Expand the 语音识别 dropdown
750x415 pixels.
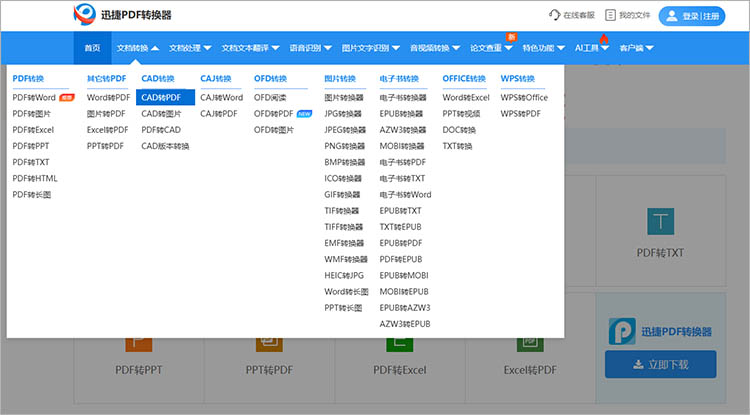(310, 48)
